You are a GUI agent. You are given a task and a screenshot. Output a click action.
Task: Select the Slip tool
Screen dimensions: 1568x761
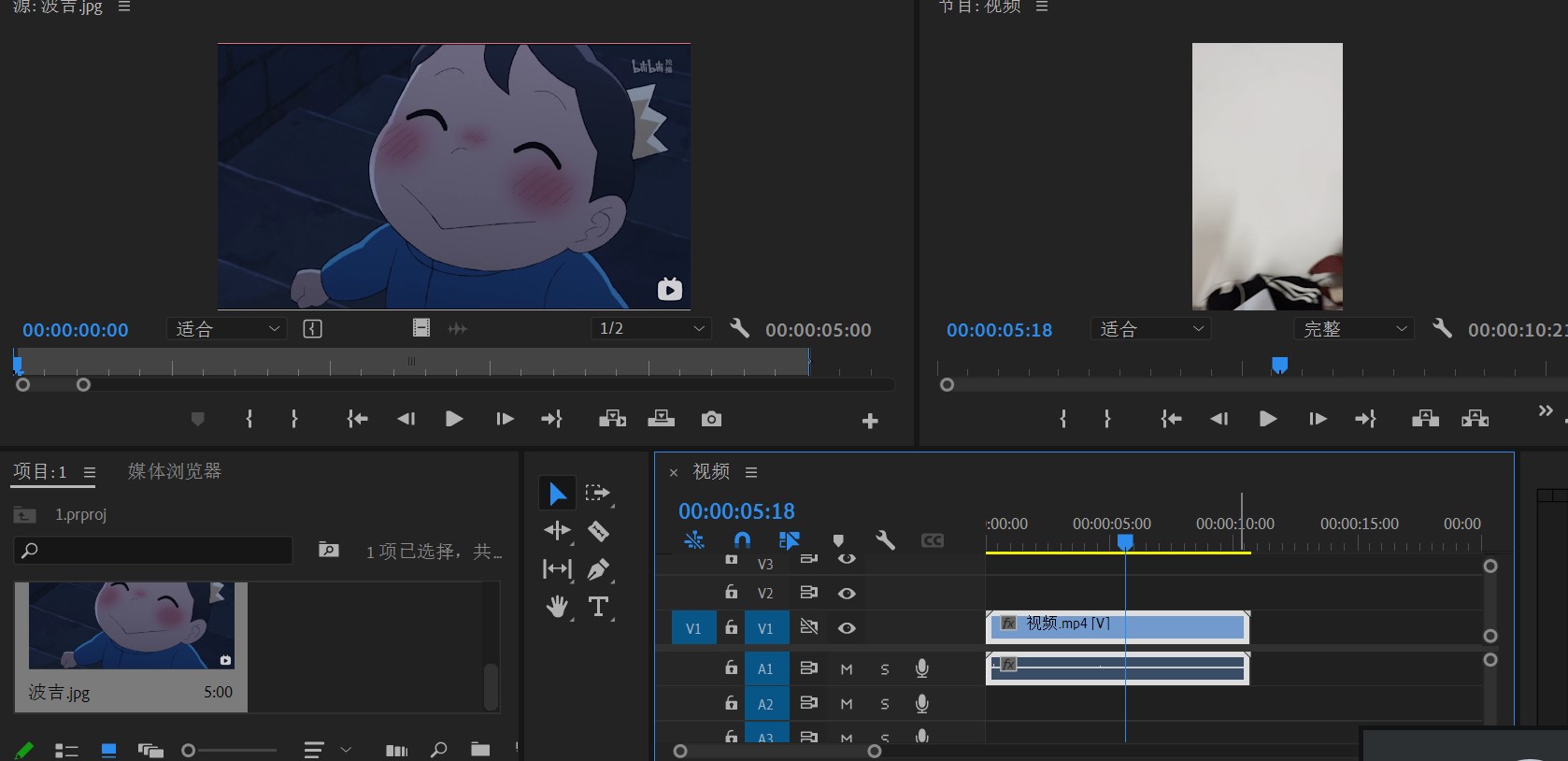coord(557,568)
